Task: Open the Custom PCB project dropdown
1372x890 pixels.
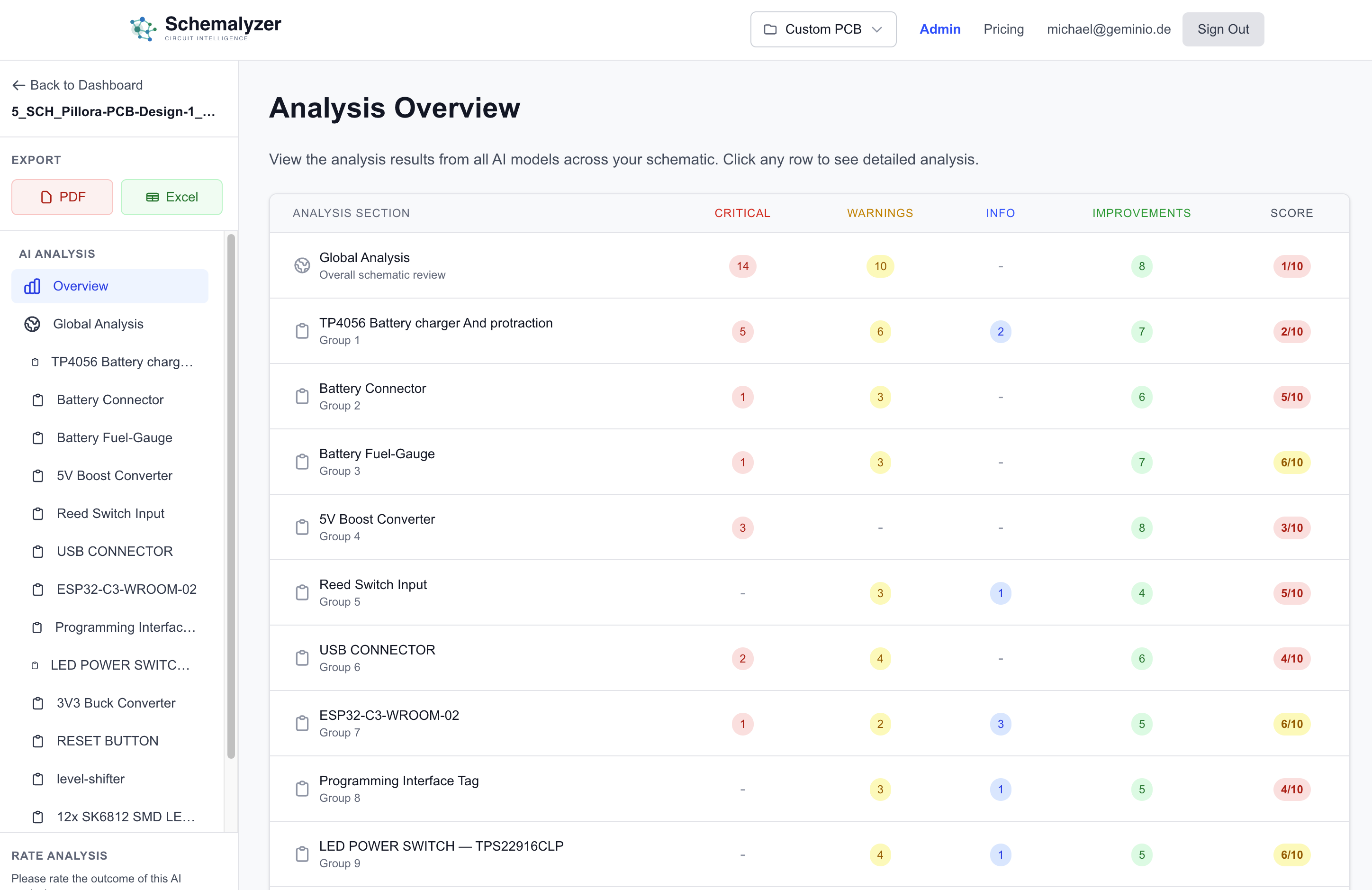Action: 822,29
